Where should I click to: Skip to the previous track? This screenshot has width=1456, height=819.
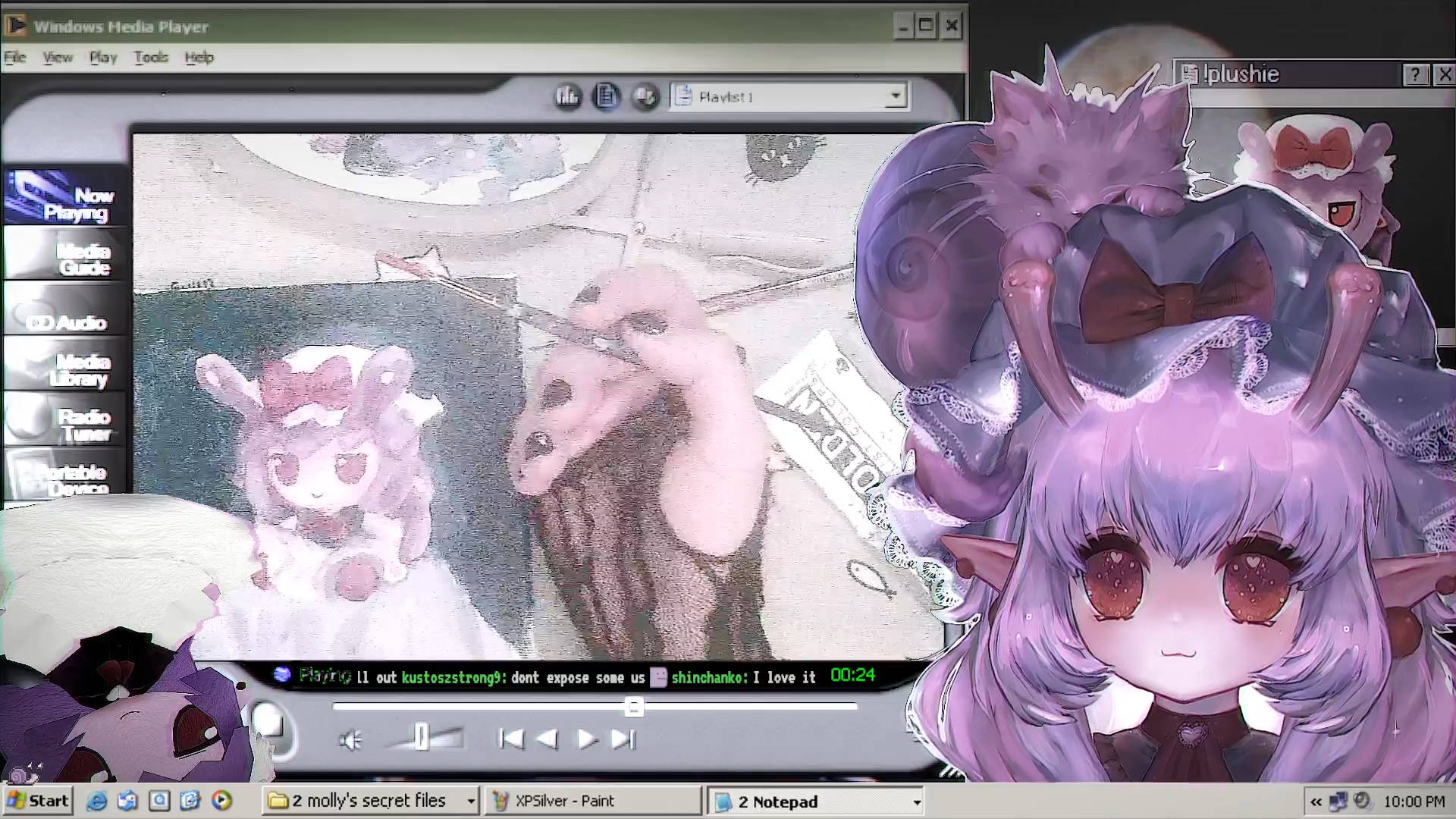tap(511, 739)
